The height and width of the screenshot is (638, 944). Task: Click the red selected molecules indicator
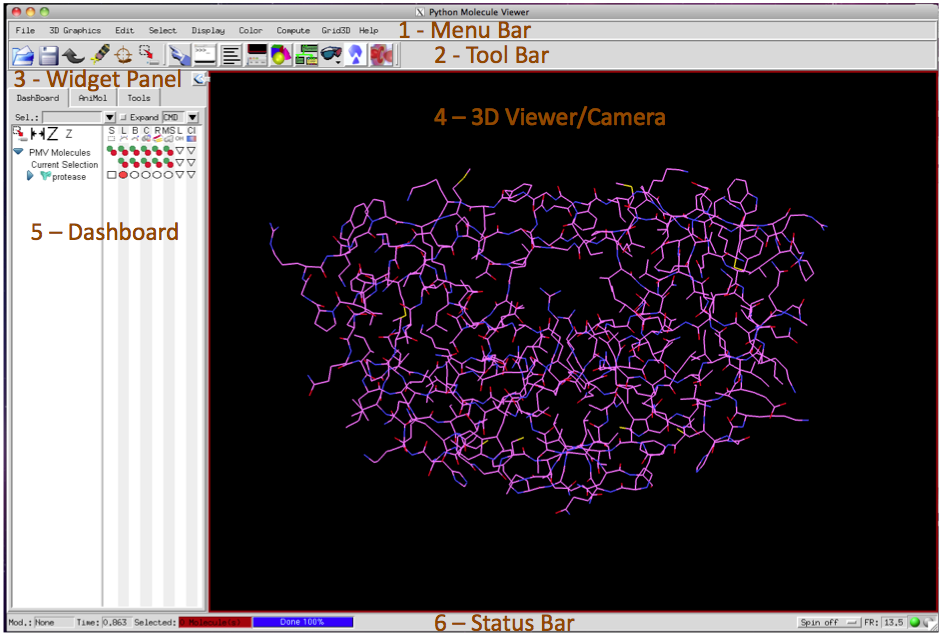pos(215,622)
